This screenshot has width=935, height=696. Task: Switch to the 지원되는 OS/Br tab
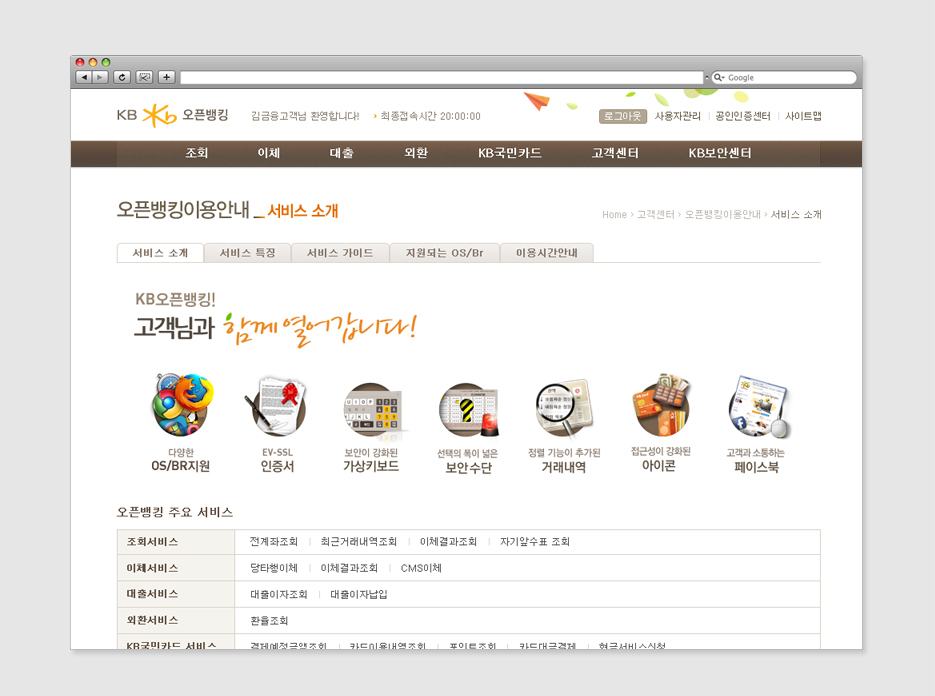tap(445, 253)
